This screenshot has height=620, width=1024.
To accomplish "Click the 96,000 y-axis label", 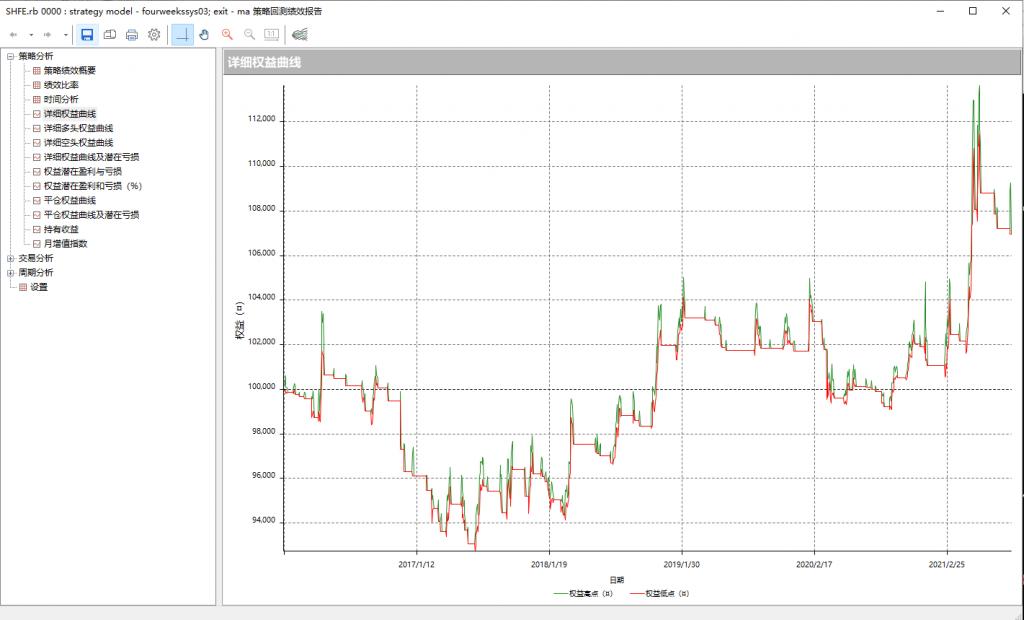I will pyautogui.click(x=263, y=477).
